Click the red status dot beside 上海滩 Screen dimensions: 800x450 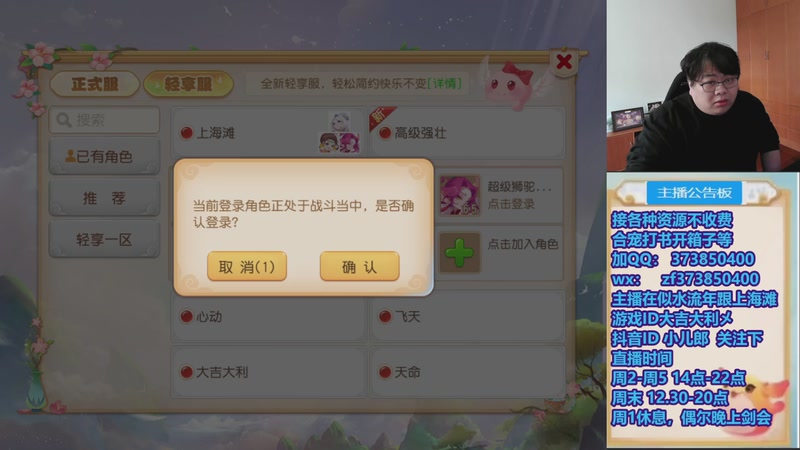[x=186, y=133]
